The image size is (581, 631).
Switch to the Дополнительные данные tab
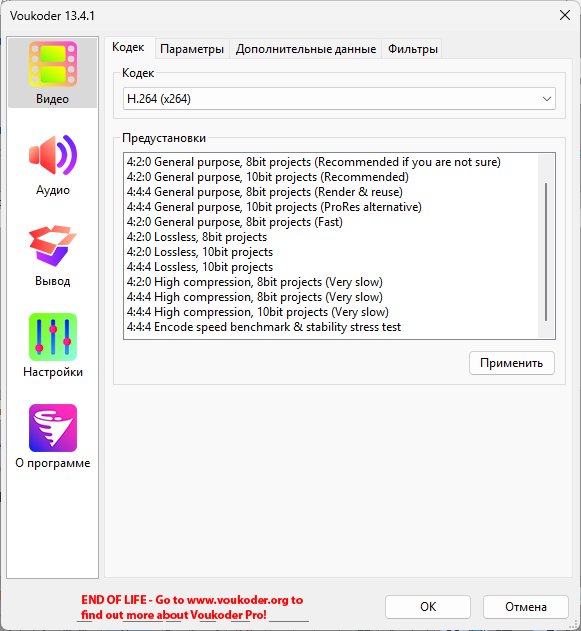pyautogui.click(x=306, y=49)
